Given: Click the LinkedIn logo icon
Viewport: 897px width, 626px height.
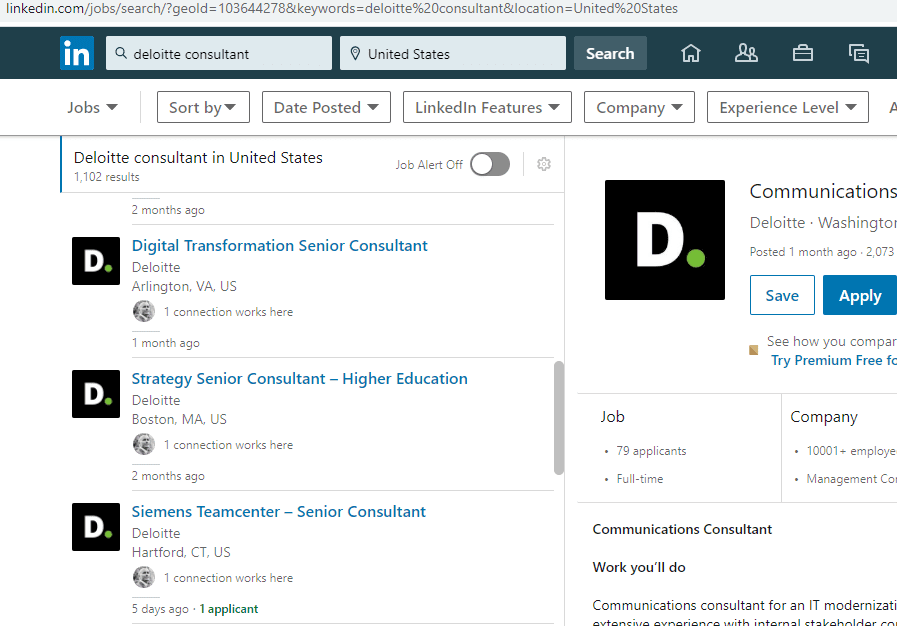Looking at the screenshot, I should tap(77, 53).
